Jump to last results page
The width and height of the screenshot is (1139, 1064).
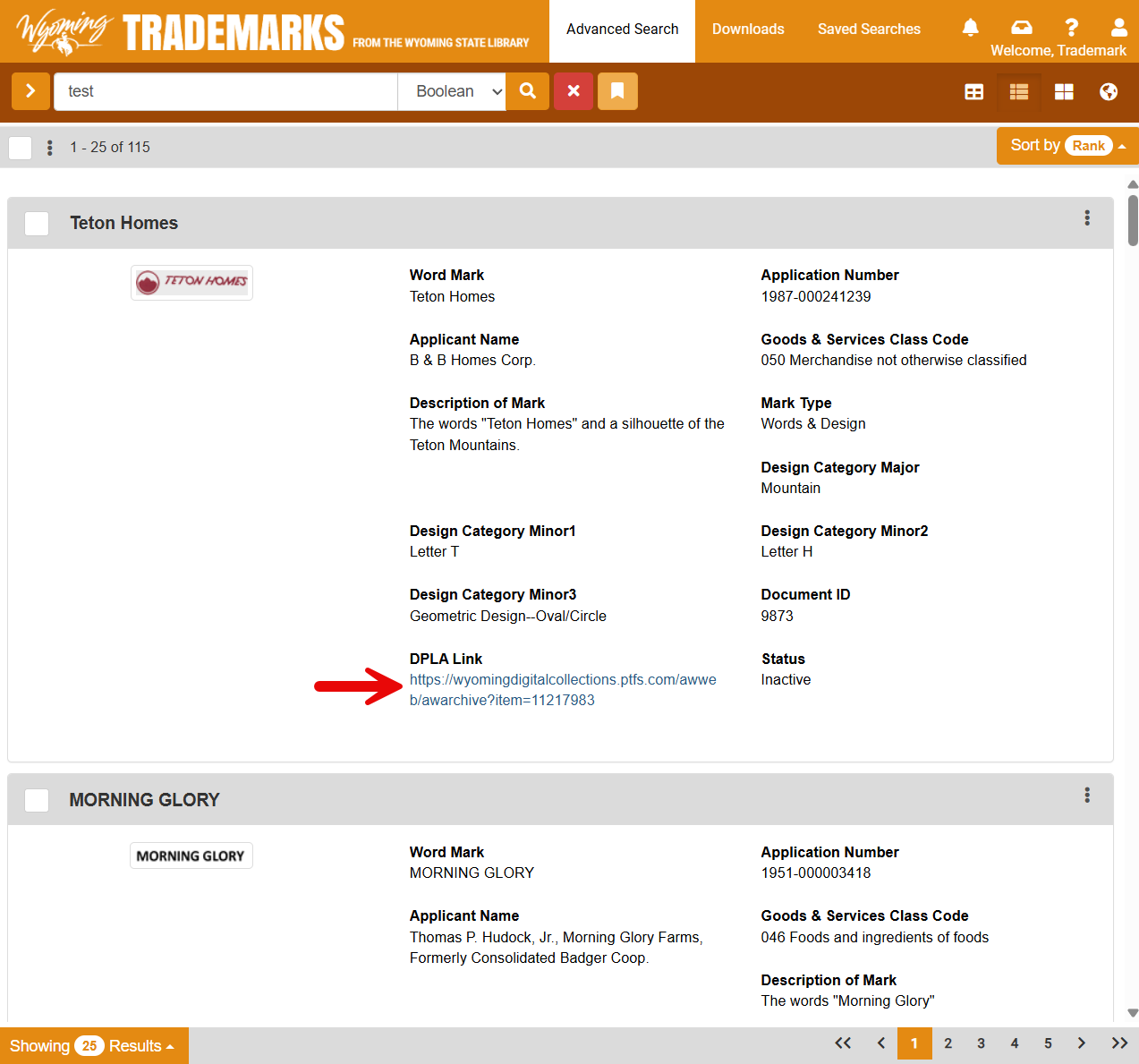(1119, 1043)
